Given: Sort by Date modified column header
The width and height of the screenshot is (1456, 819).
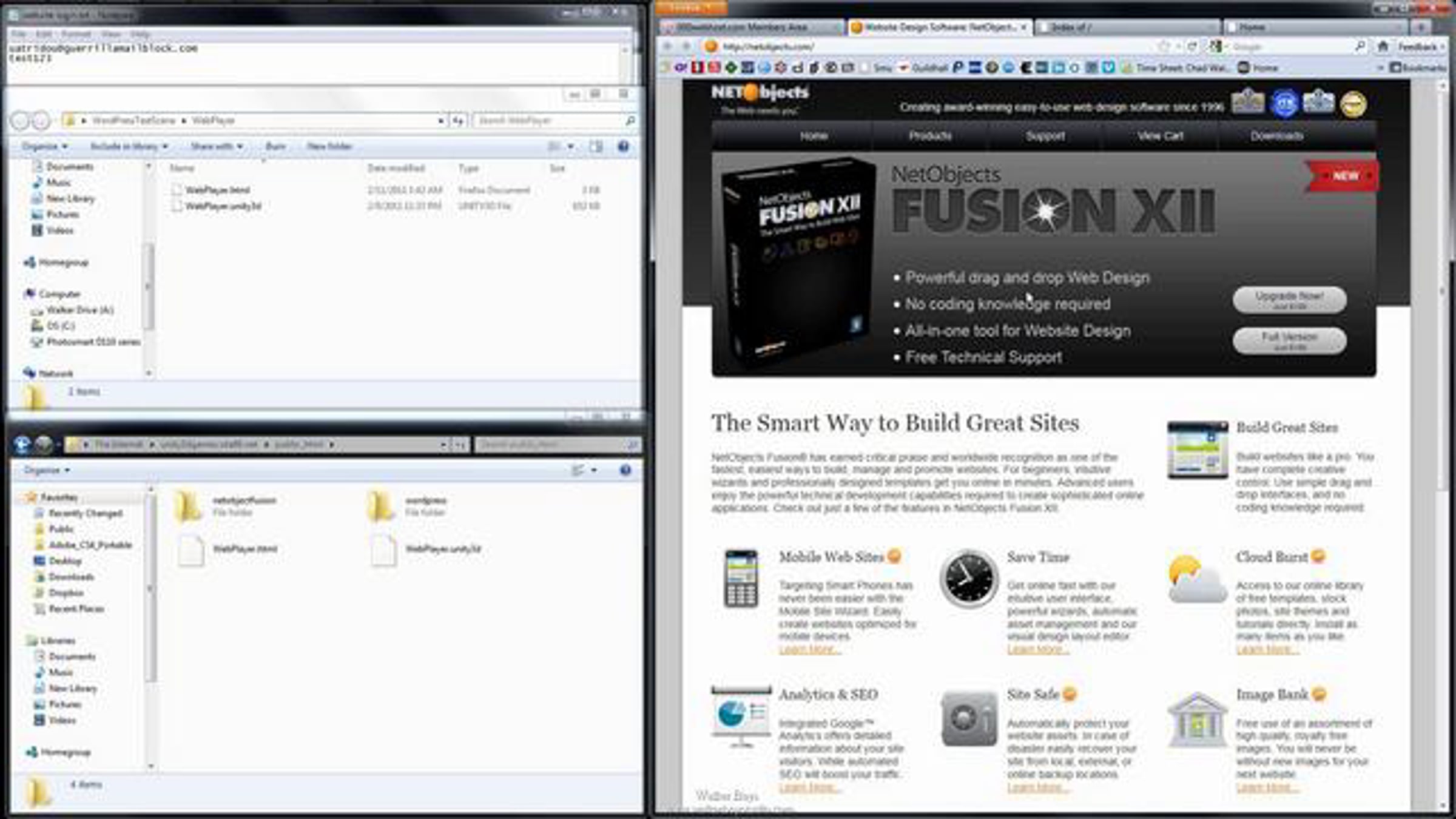Looking at the screenshot, I should (396, 168).
